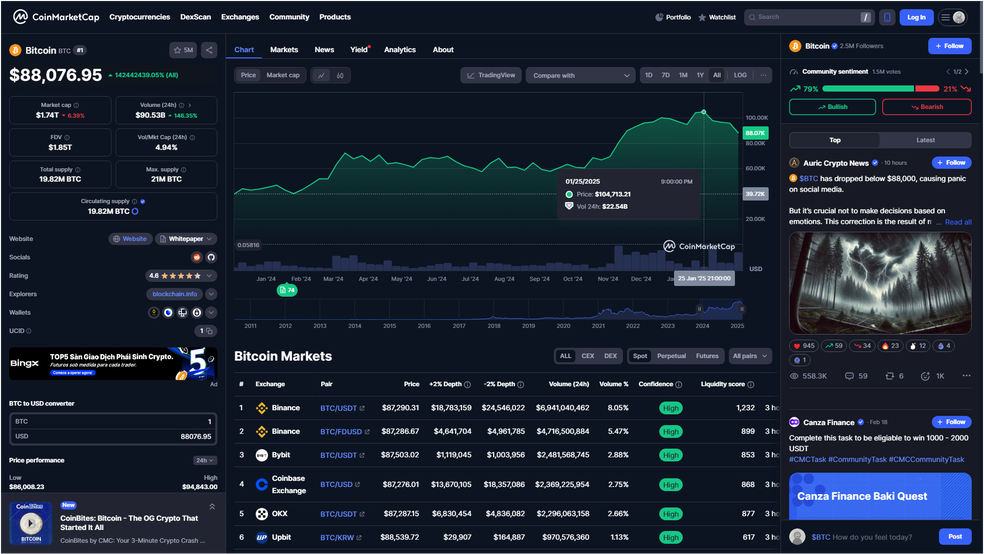Open the TradingView chart button
The width and height of the screenshot is (984, 554).
pyautogui.click(x=491, y=75)
